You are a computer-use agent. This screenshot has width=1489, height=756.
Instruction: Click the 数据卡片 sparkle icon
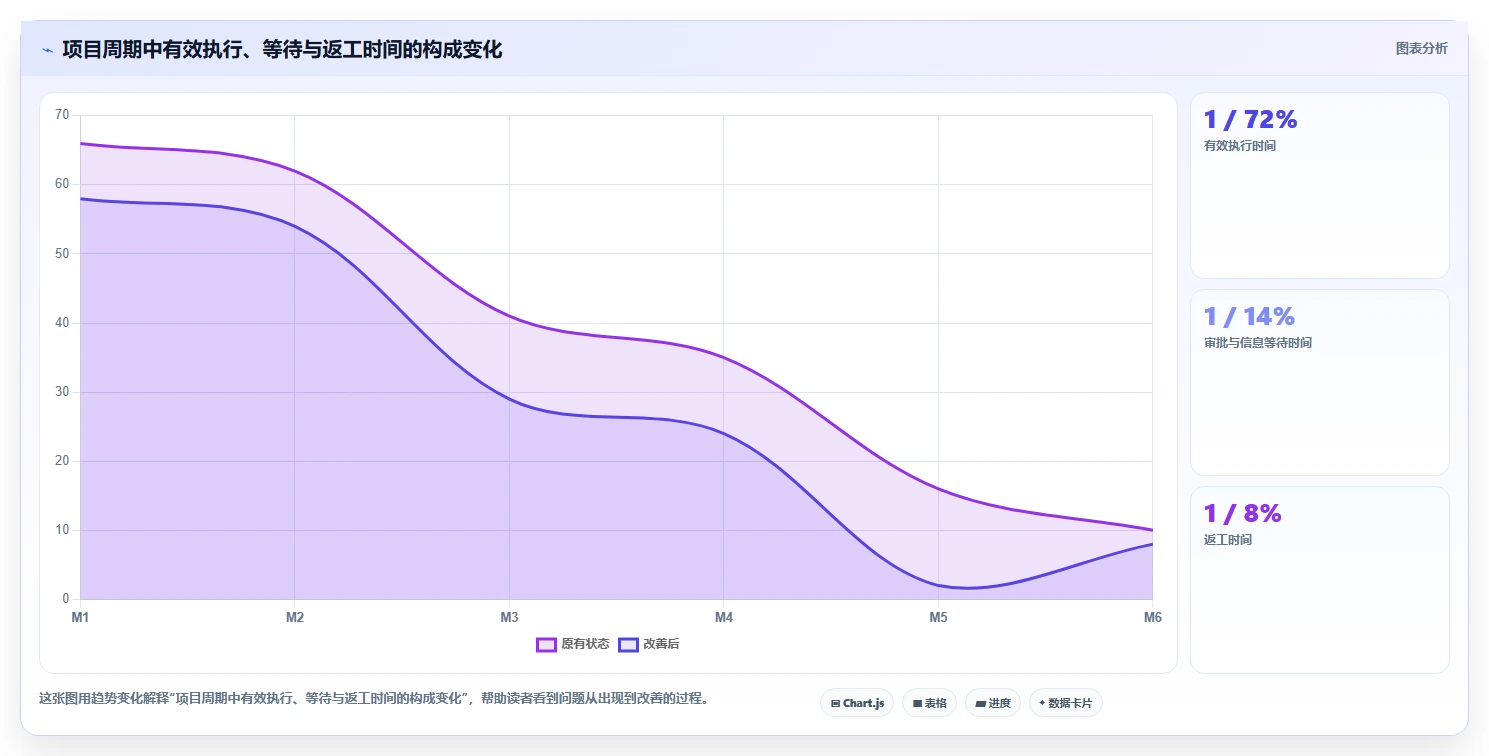(1042, 703)
